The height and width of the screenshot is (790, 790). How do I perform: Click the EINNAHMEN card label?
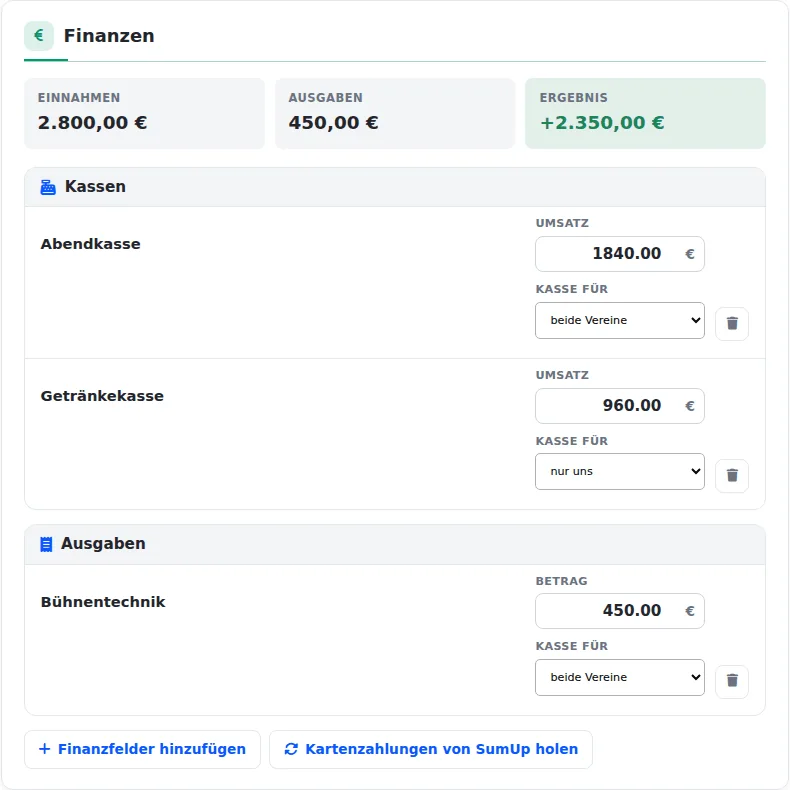tap(79, 97)
